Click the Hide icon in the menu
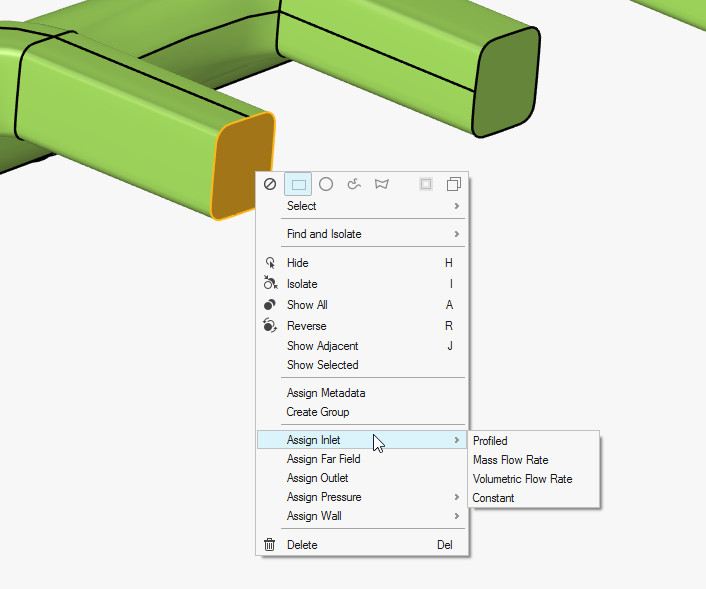This screenshot has height=589, width=706. tap(270, 263)
